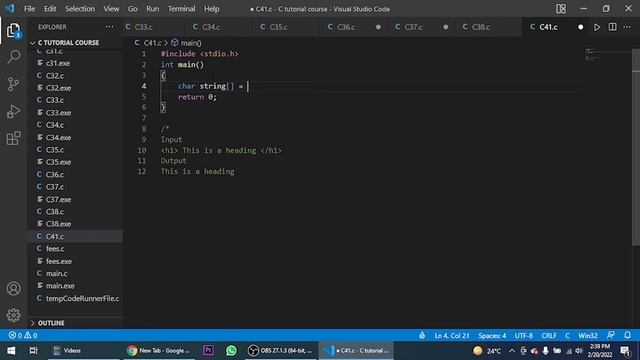Screen dimensions: 640x360
Task: Open the Accounts menu icon
Action: (13, 289)
